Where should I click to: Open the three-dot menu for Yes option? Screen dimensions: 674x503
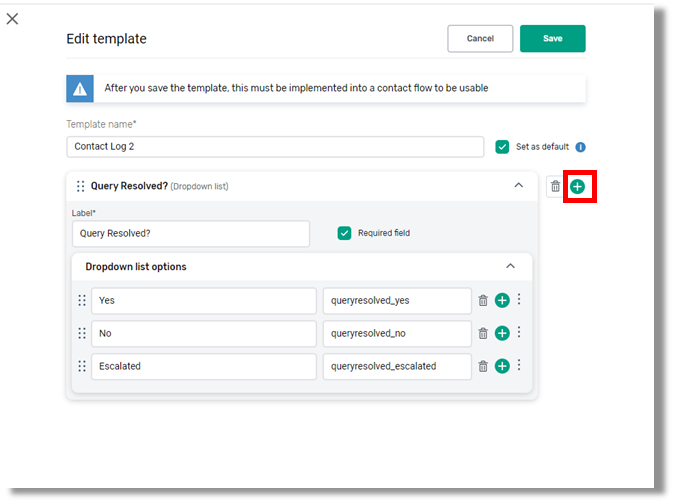[x=519, y=299]
